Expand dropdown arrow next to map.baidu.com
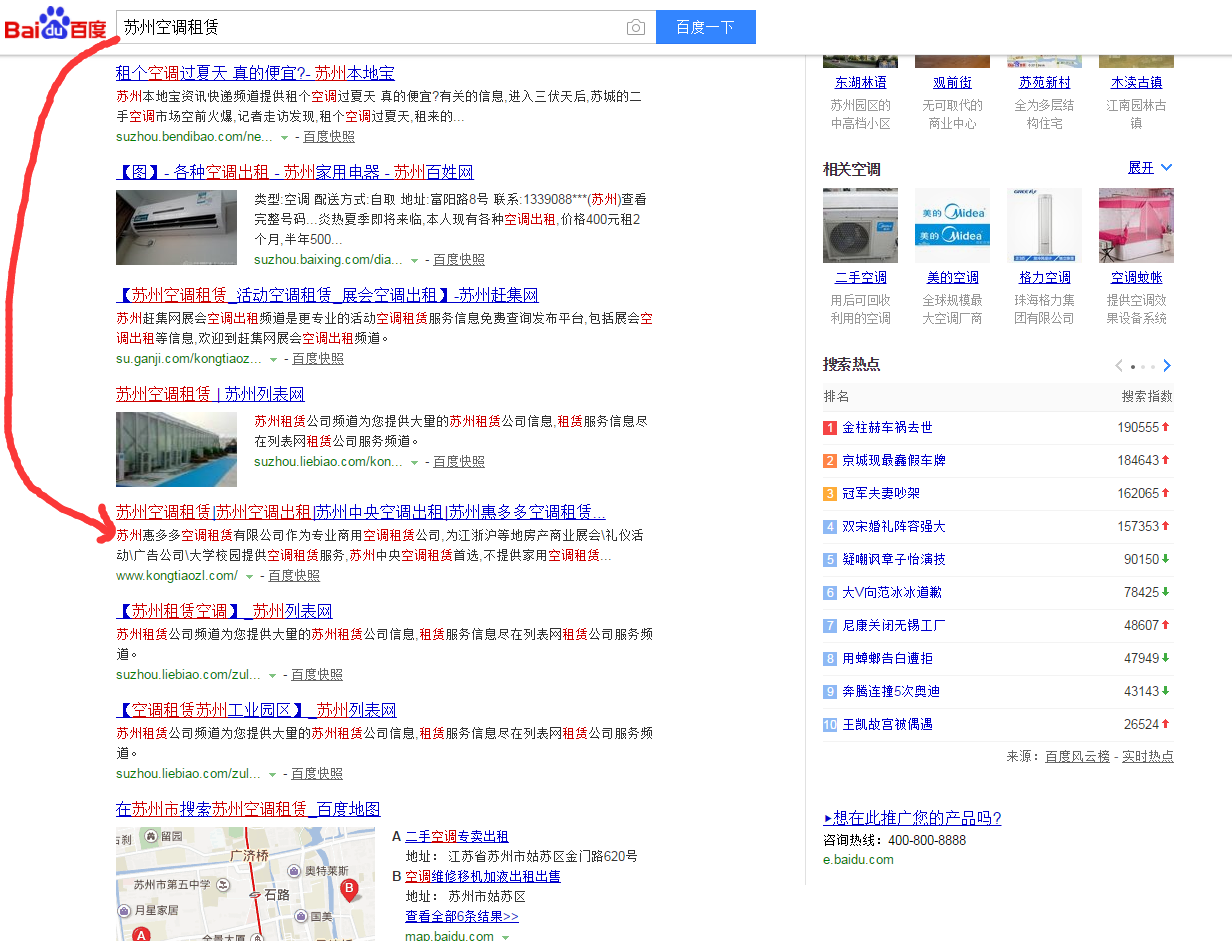Viewport: 1232px width, 941px height. [506, 937]
